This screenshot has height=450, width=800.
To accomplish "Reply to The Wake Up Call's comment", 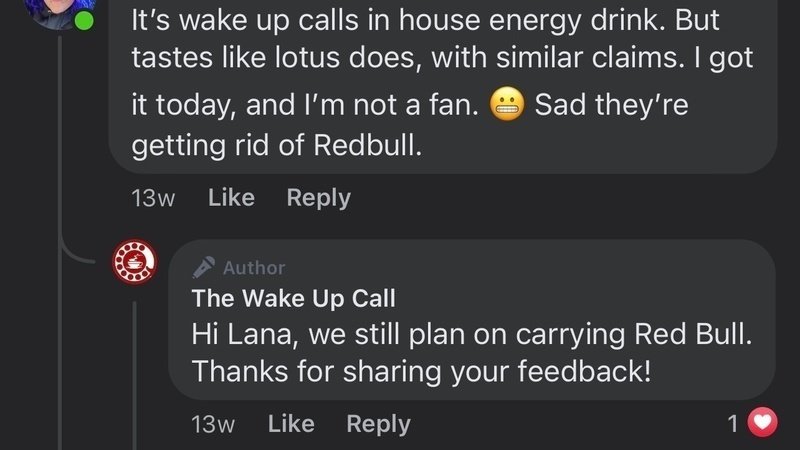I will coord(378,424).
